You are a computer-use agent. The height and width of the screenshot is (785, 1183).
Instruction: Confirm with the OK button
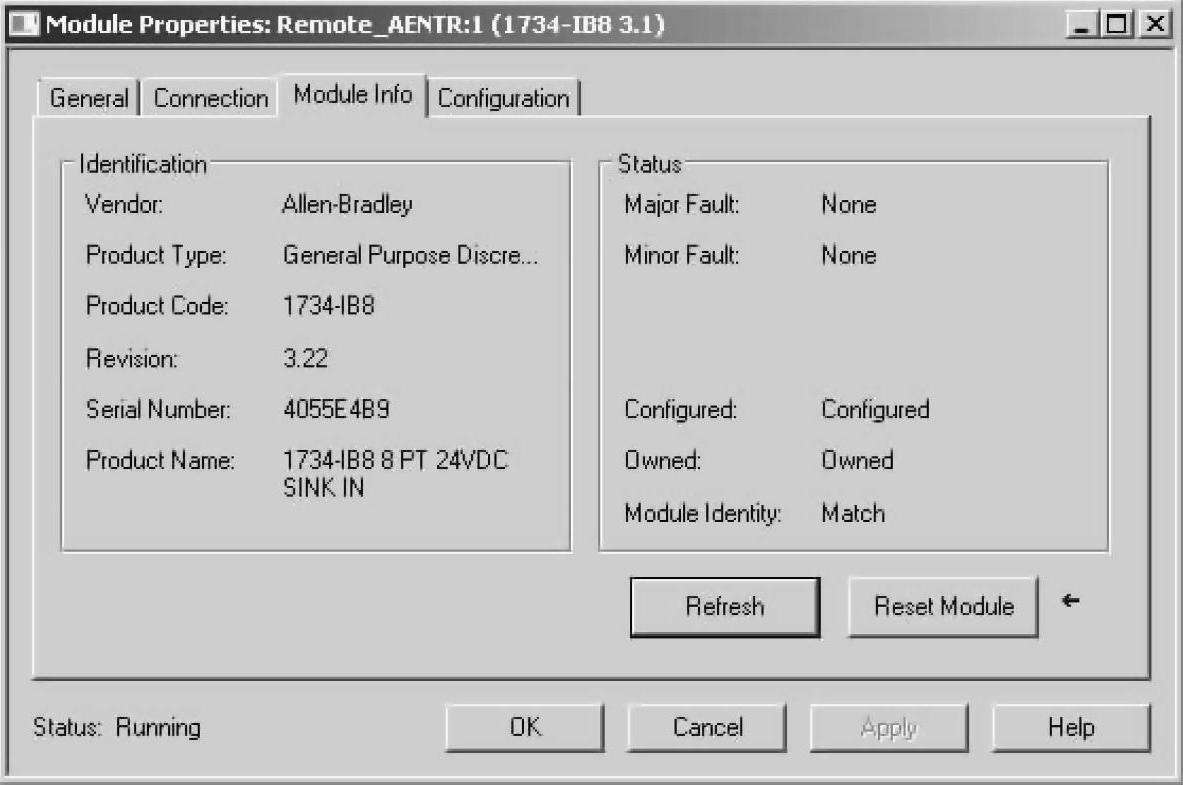coord(525,728)
